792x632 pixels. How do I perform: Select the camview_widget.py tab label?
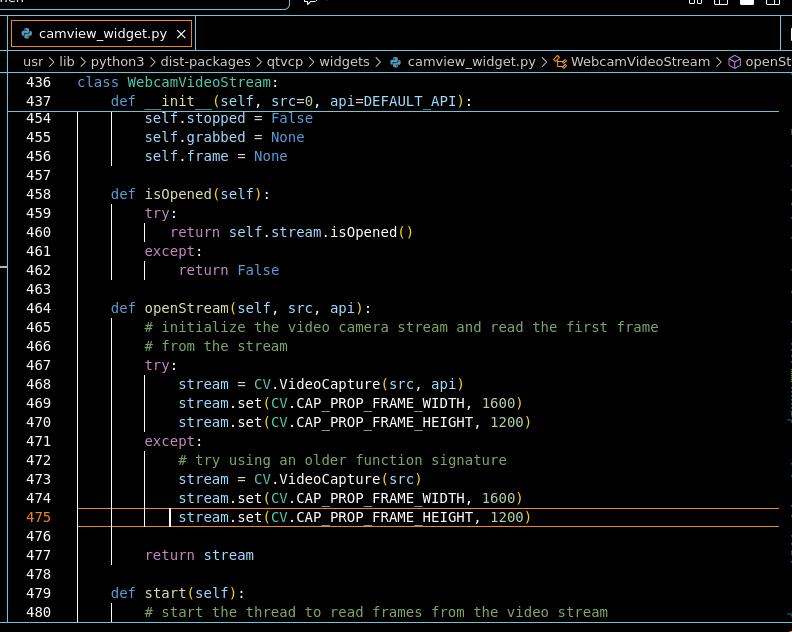[x=102, y=34]
